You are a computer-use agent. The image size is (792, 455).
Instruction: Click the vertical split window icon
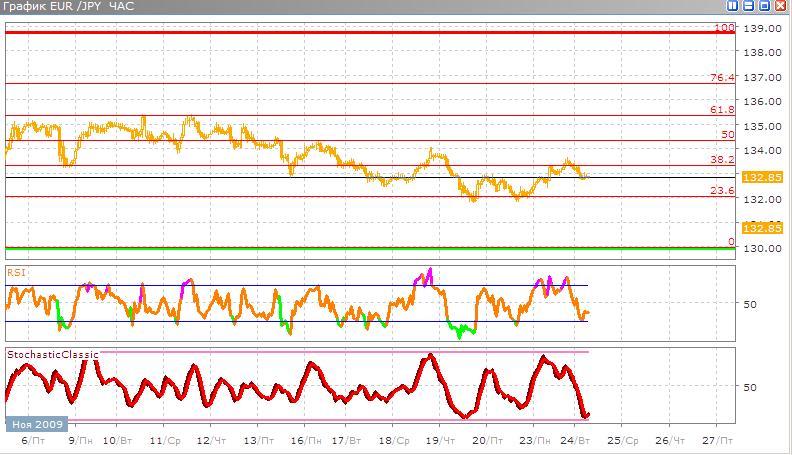click(x=733, y=6)
